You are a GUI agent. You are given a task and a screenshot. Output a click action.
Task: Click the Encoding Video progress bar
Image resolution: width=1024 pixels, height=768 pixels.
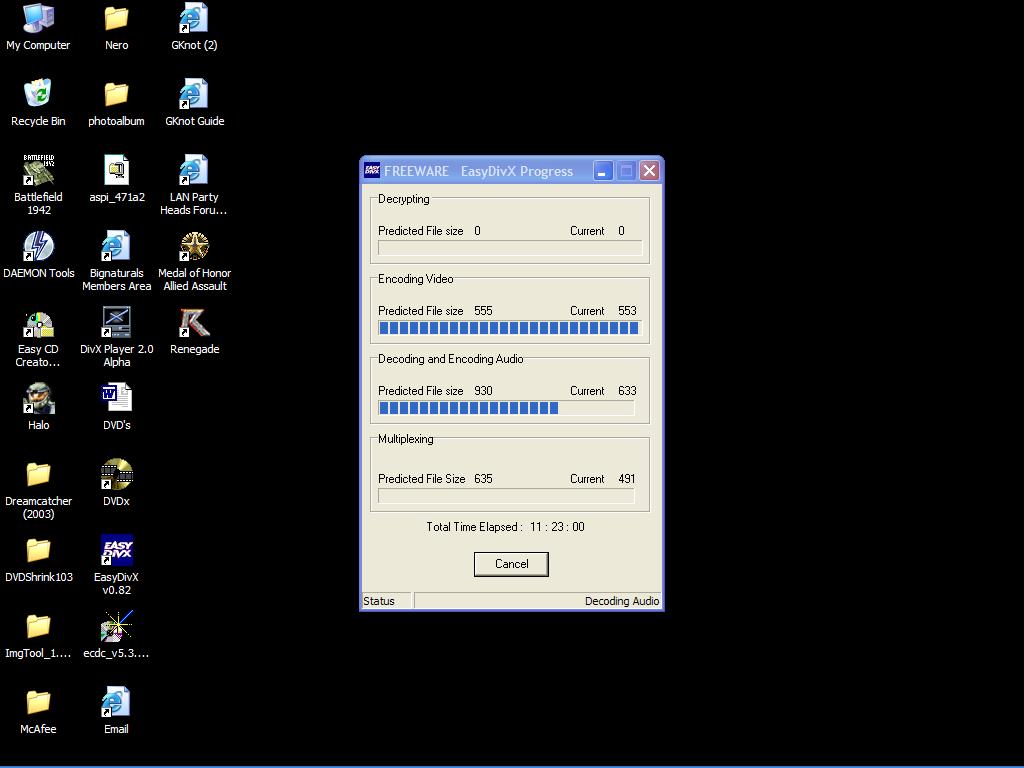click(509, 328)
